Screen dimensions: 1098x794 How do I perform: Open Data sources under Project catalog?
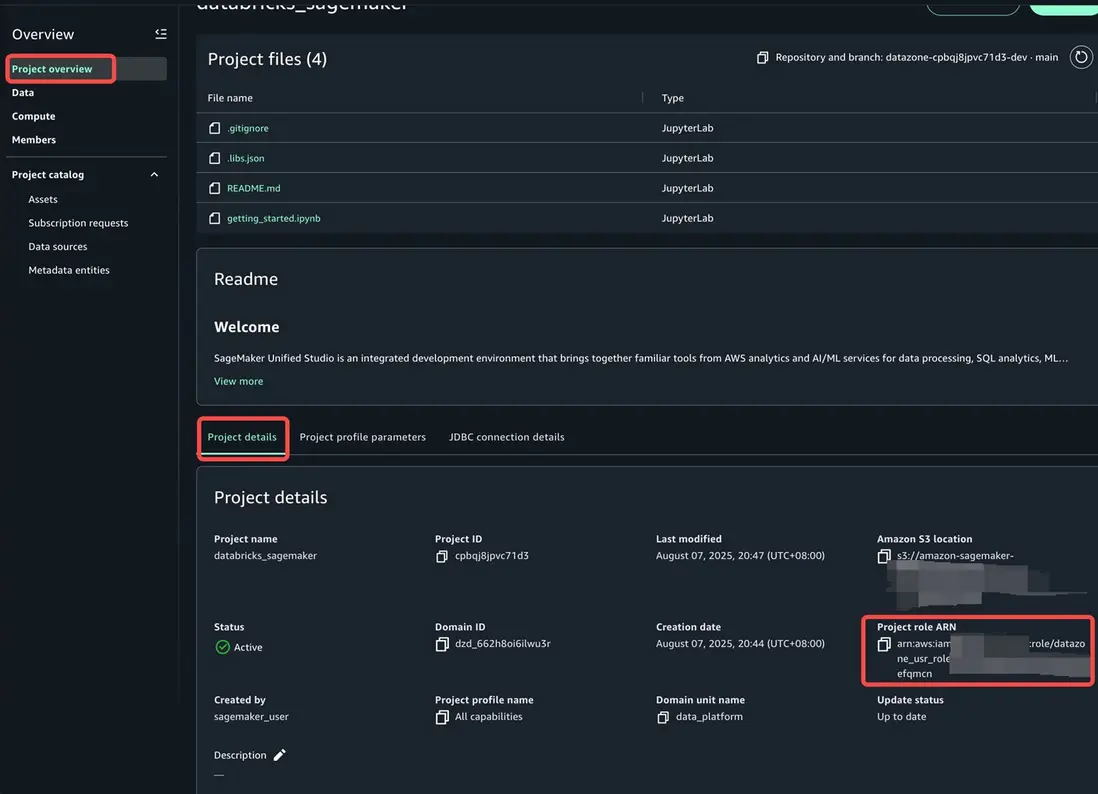(x=57, y=246)
